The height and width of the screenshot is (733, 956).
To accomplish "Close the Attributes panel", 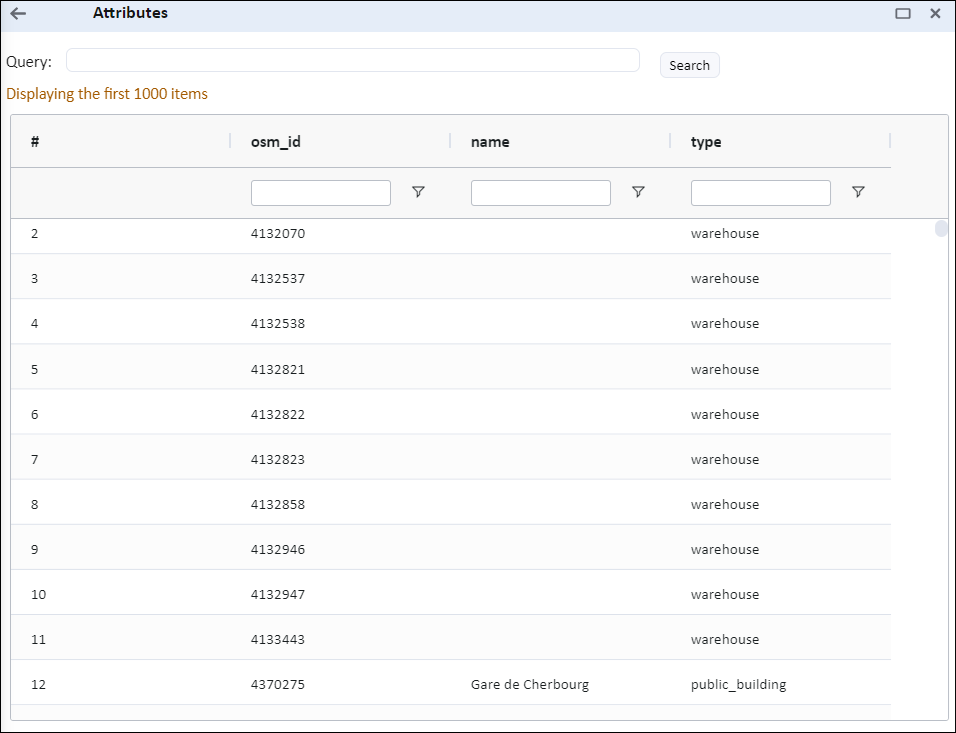I will click(x=935, y=13).
